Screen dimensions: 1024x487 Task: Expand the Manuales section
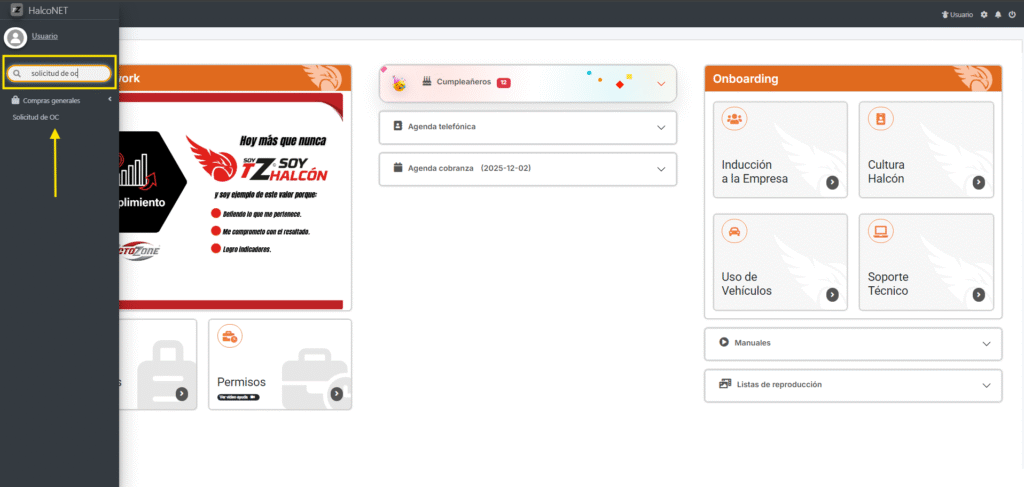click(986, 343)
